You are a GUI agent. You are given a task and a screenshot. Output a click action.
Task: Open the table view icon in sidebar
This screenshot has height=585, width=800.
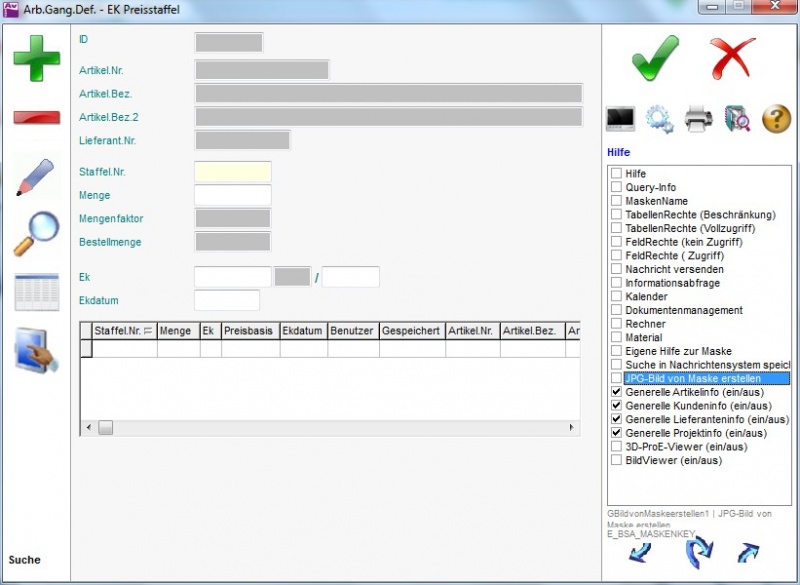coord(36,292)
